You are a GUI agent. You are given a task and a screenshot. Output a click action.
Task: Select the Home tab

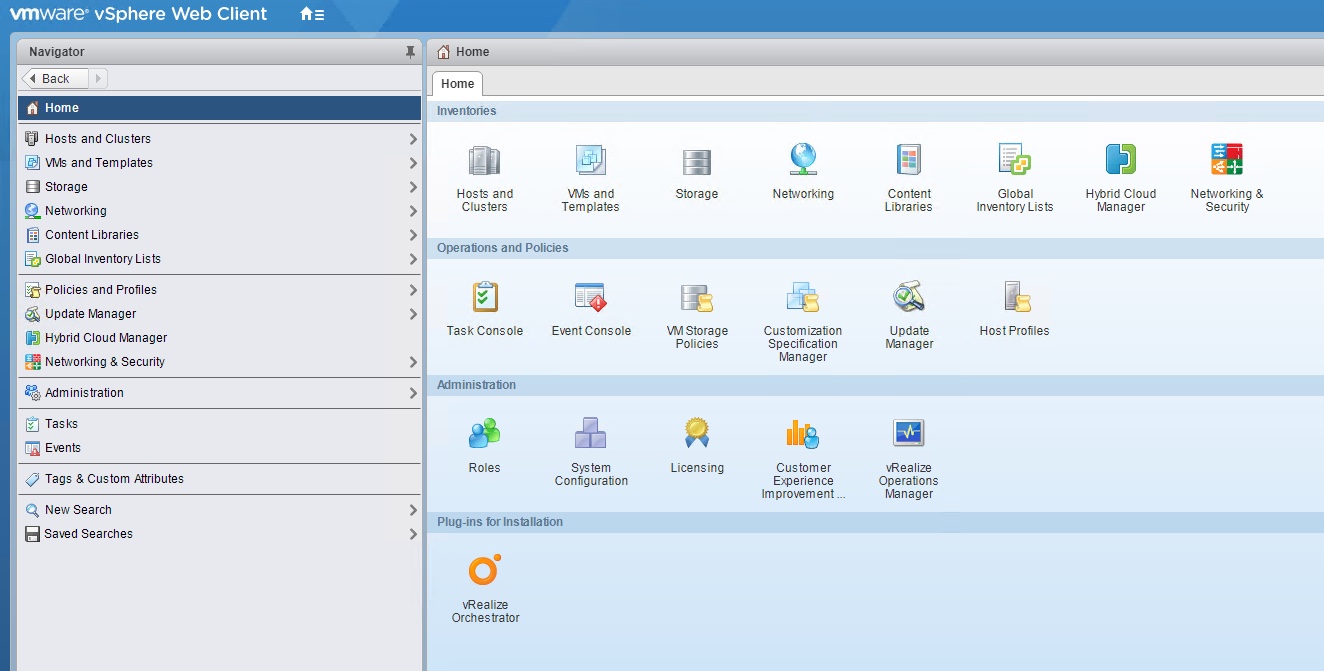pyautogui.click(x=457, y=84)
